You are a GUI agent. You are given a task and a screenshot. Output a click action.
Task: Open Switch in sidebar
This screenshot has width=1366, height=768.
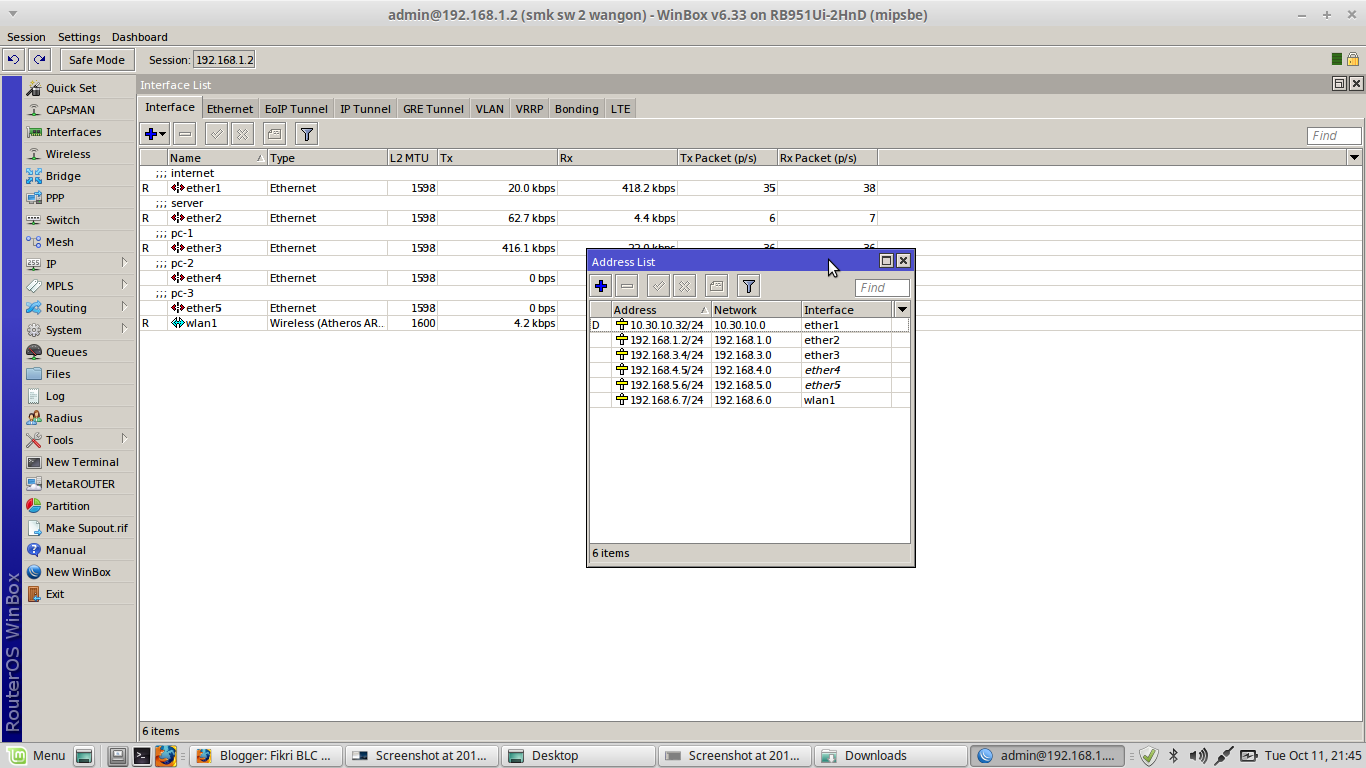click(79, 220)
